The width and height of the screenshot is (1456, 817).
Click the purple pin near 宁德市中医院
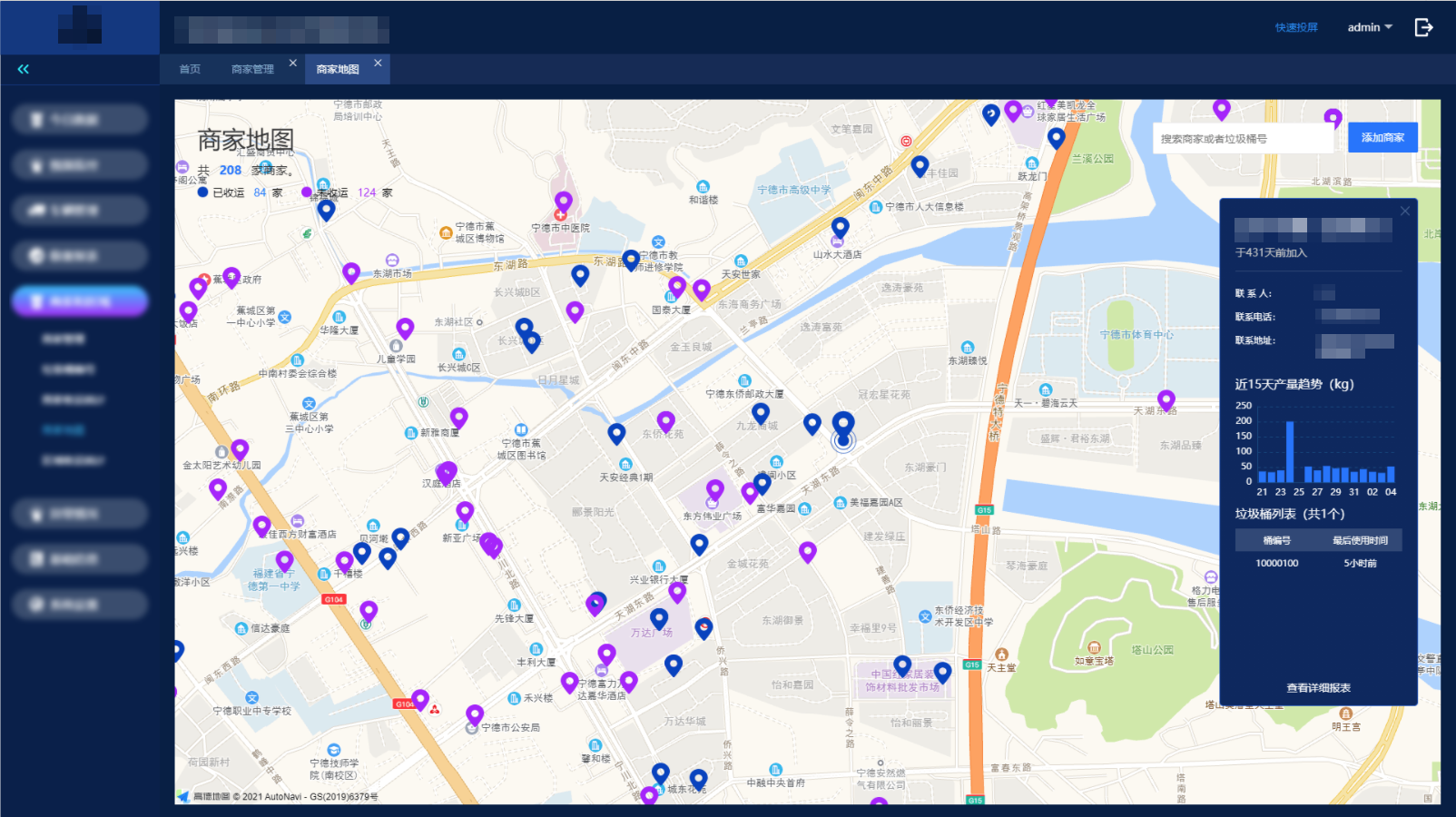(x=564, y=201)
